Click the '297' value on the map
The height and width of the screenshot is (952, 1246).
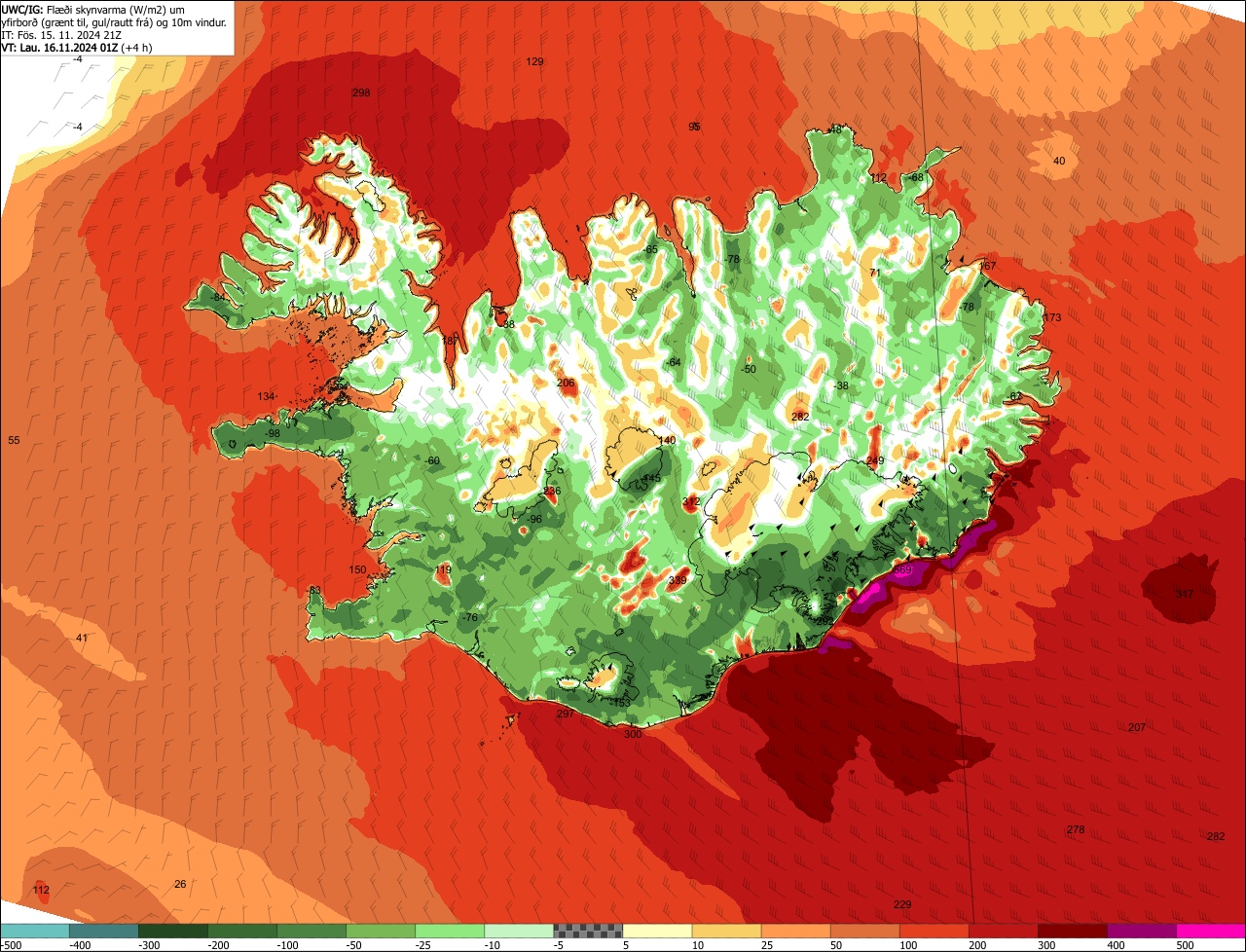point(565,714)
